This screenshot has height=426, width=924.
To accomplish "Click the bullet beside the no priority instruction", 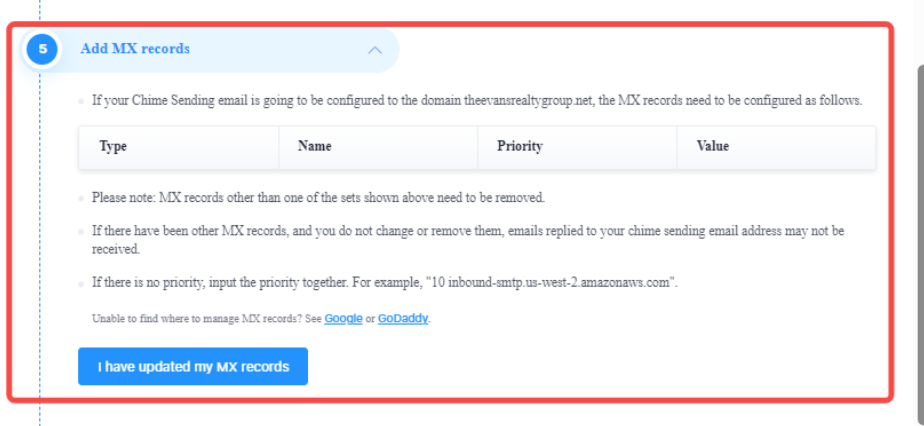I will 81,284.
